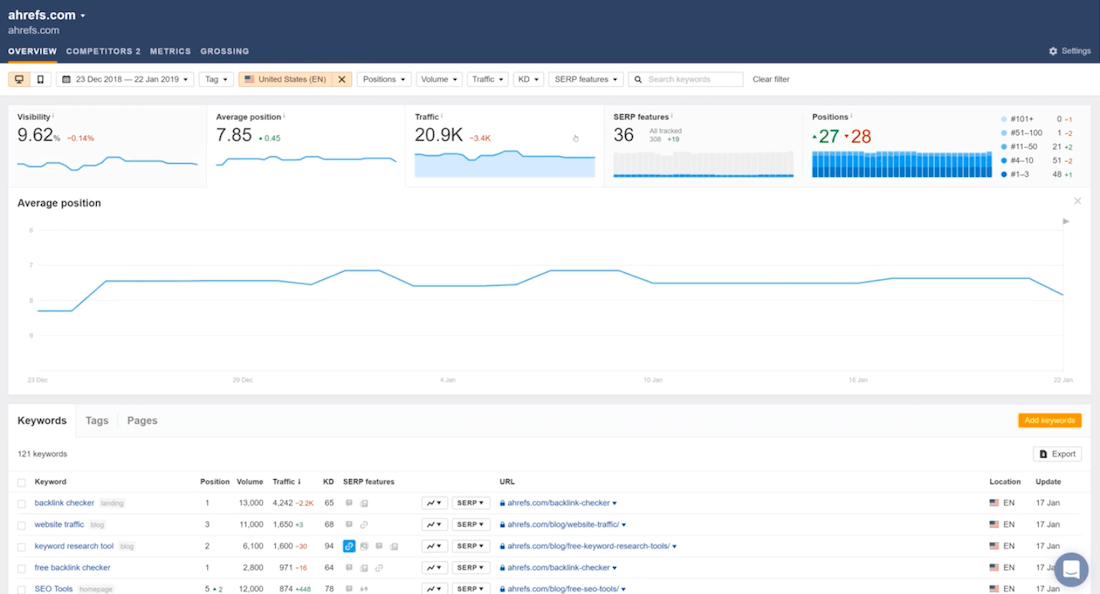Open SERP dropdown for website traffic row

pos(470,525)
